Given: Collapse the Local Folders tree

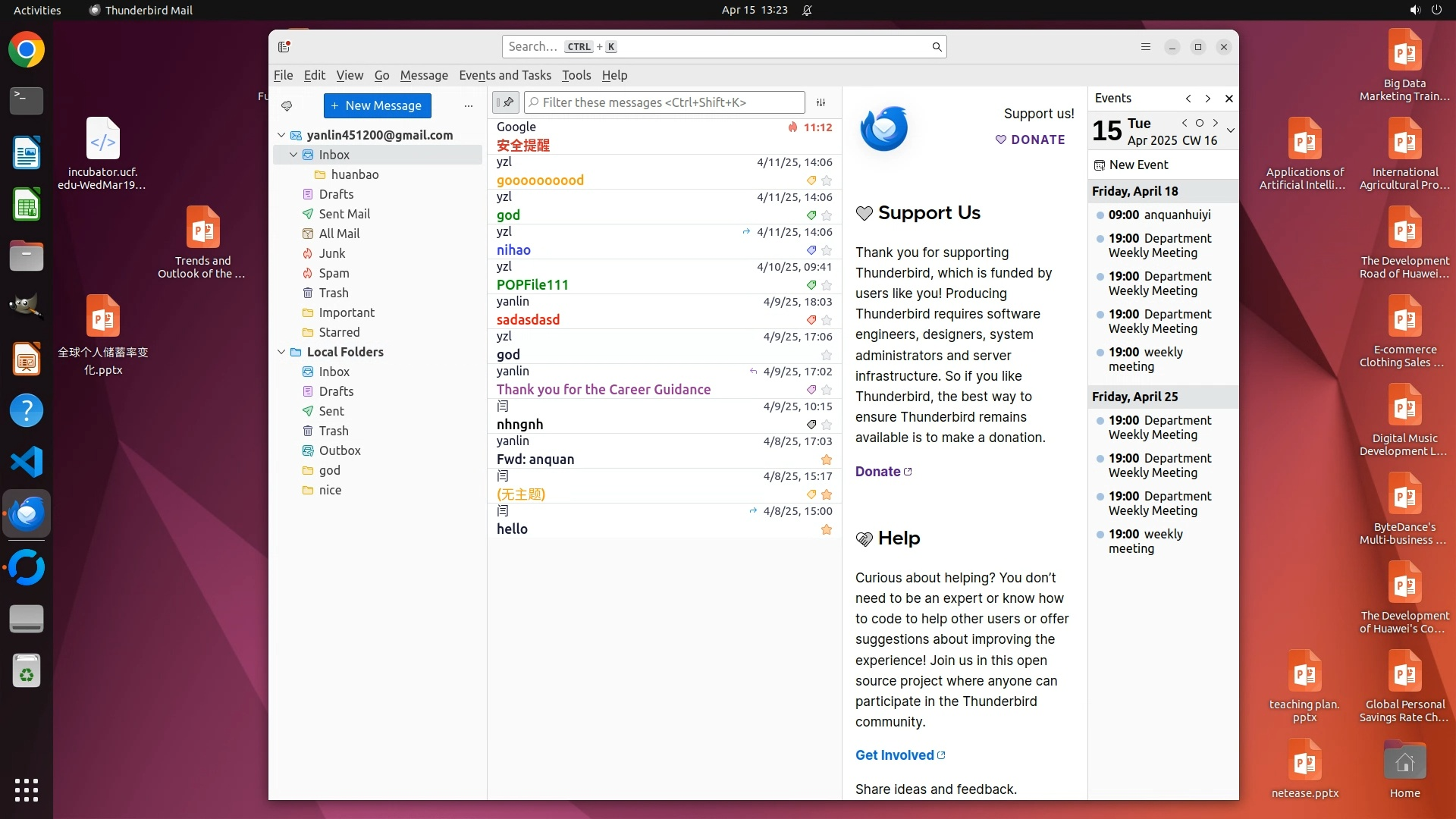Looking at the screenshot, I should pos(281,352).
